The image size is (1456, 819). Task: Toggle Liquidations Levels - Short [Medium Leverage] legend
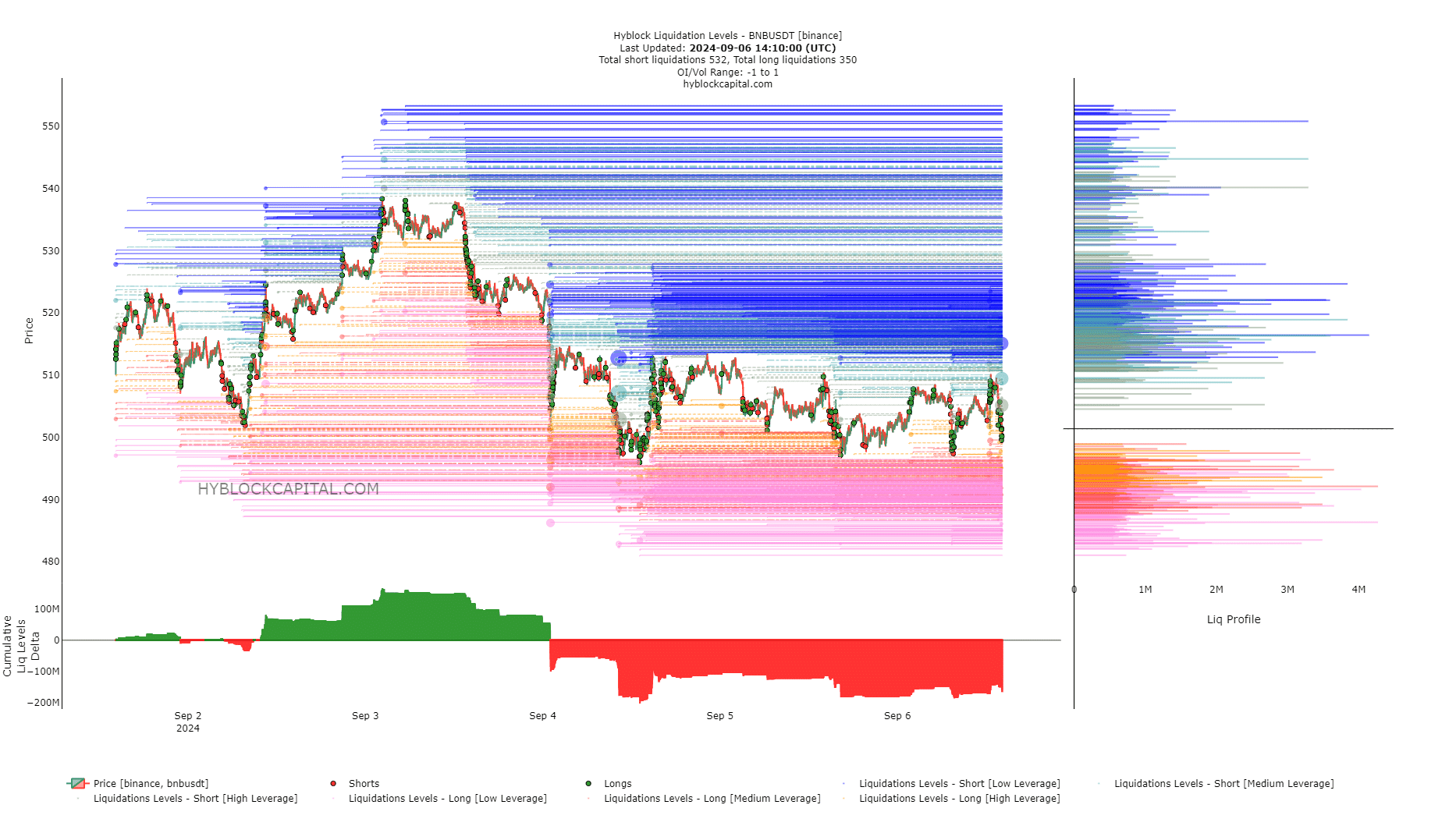pyautogui.click(x=1214, y=783)
